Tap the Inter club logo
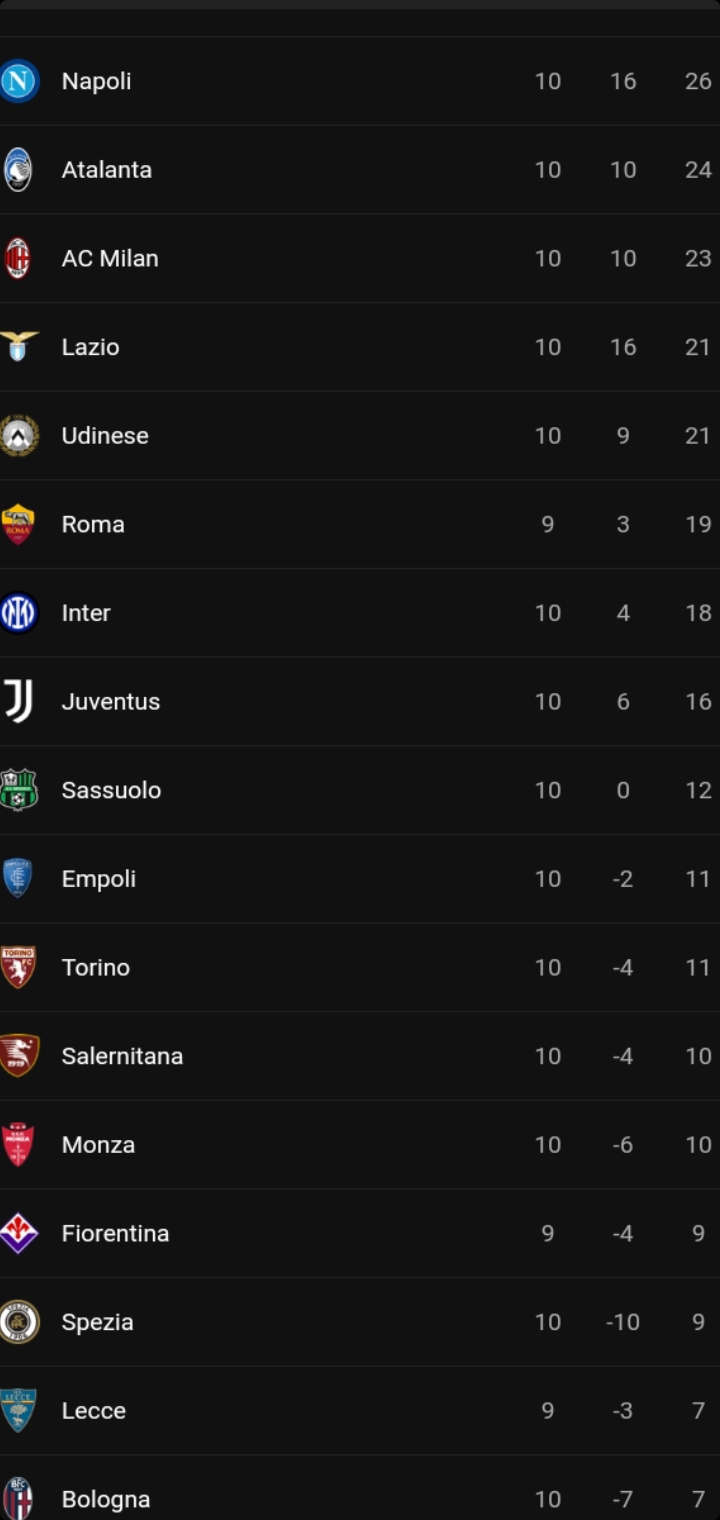 [19, 612]
